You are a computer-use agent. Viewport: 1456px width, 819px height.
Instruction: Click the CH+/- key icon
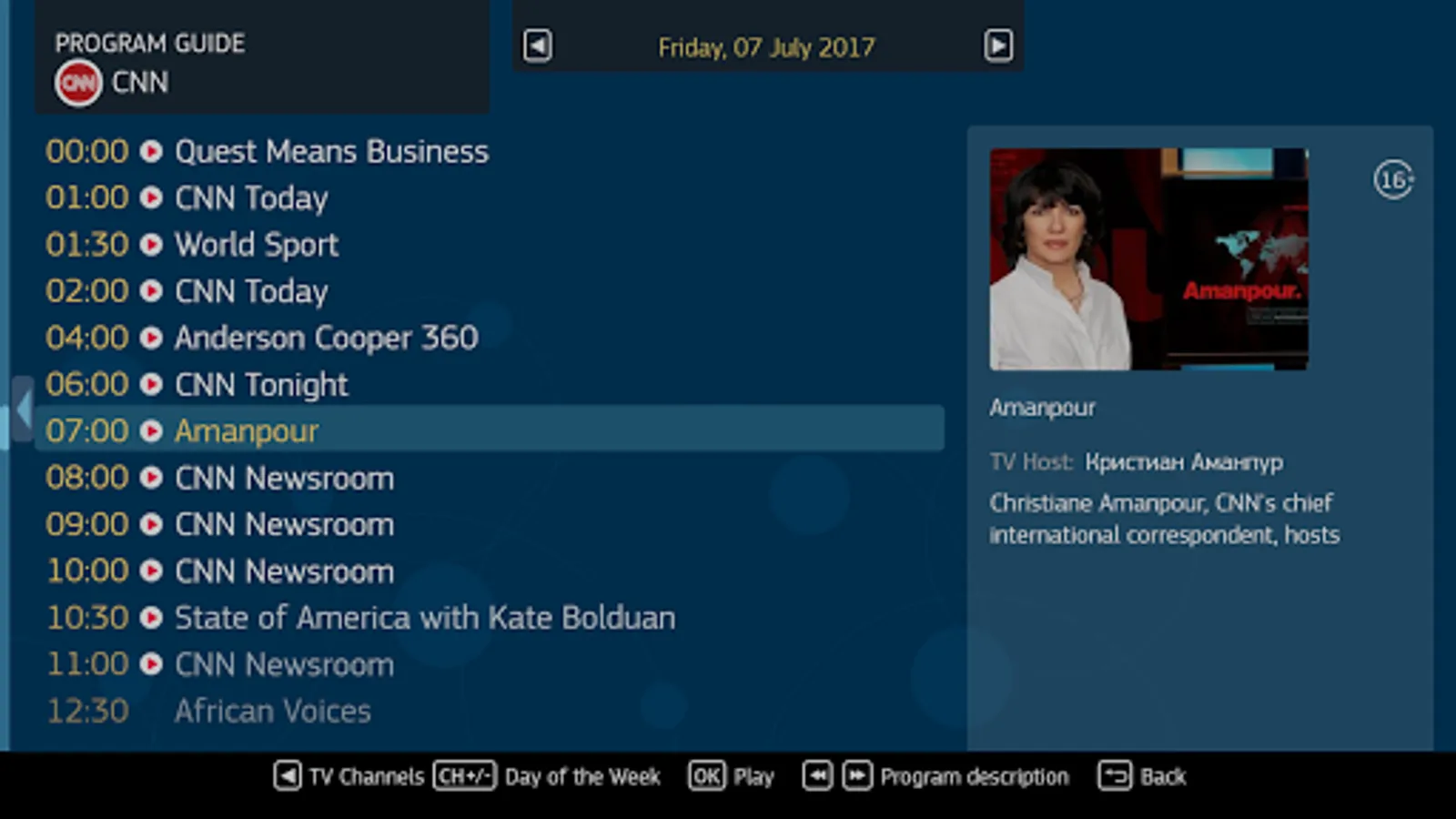pos(464,776)
